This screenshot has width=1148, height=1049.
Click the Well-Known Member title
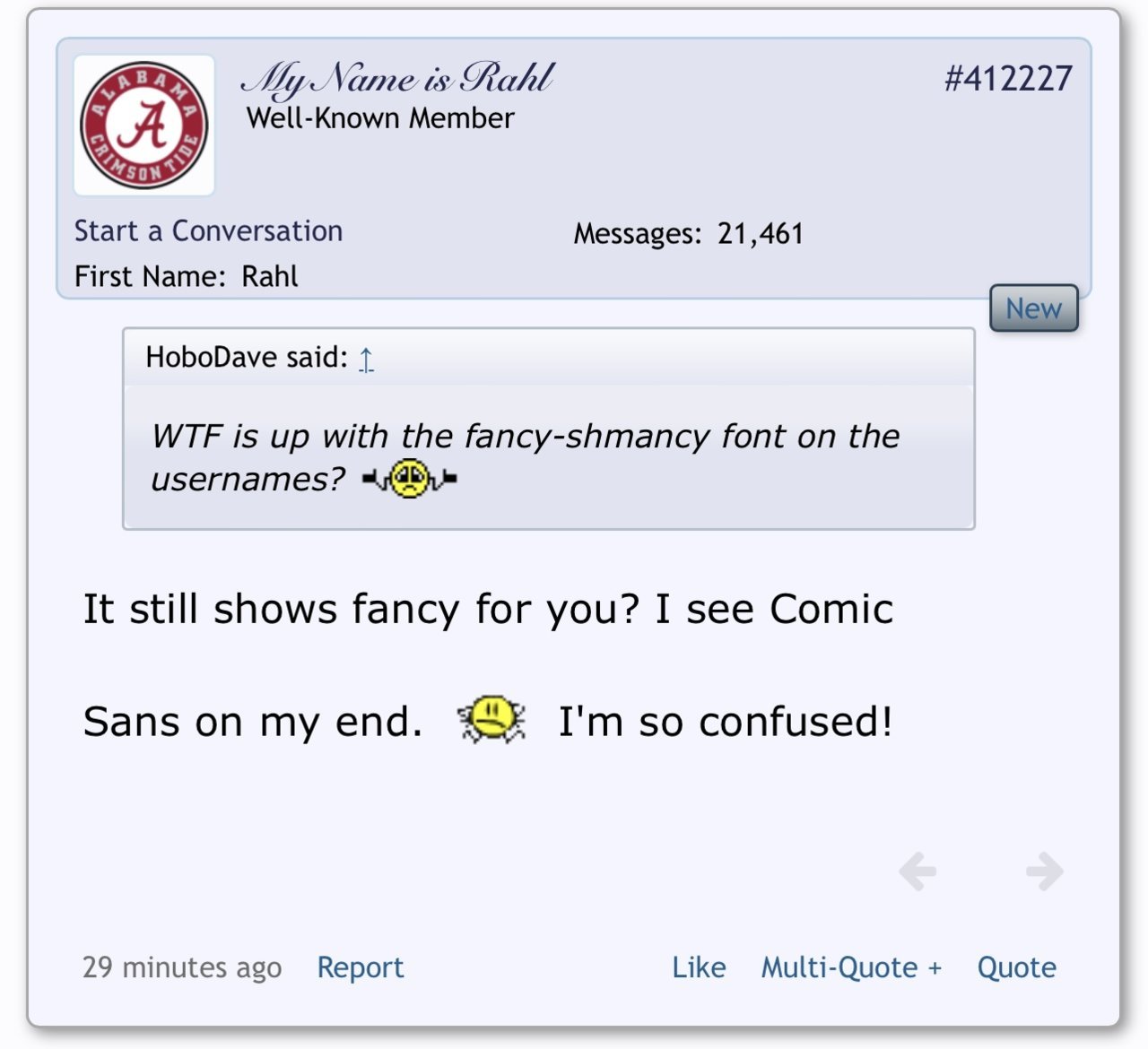(380, 118)
